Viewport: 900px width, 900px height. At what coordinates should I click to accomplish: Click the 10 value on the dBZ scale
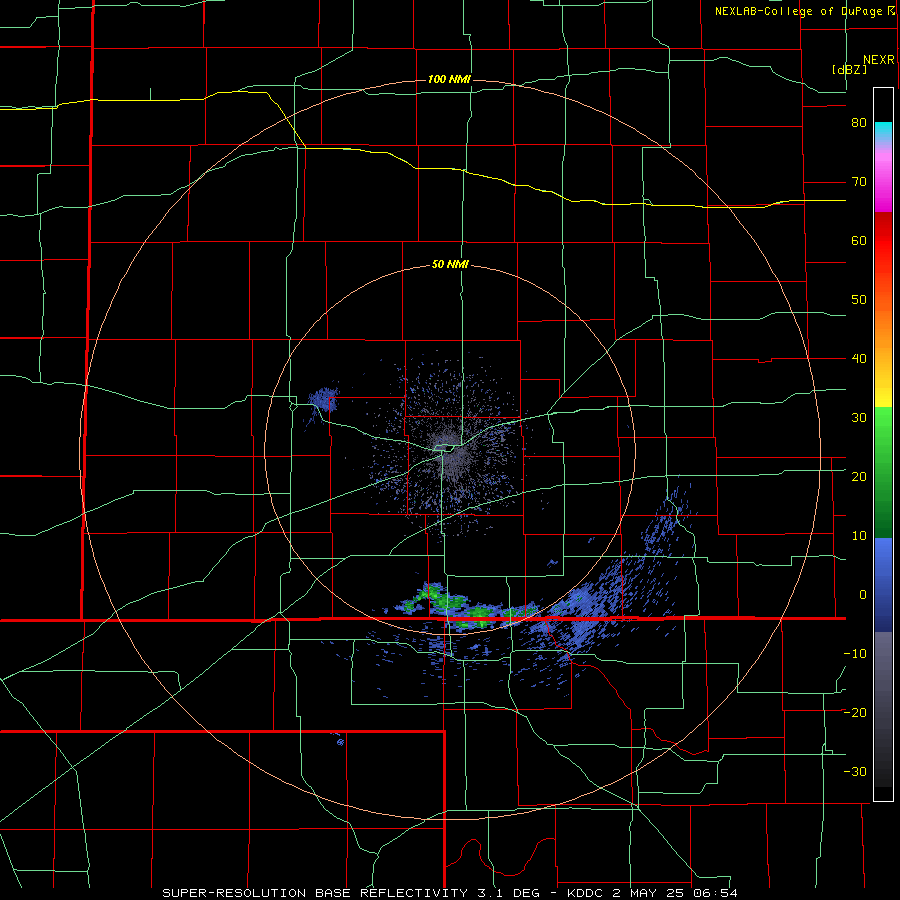(x=859, y=536)
